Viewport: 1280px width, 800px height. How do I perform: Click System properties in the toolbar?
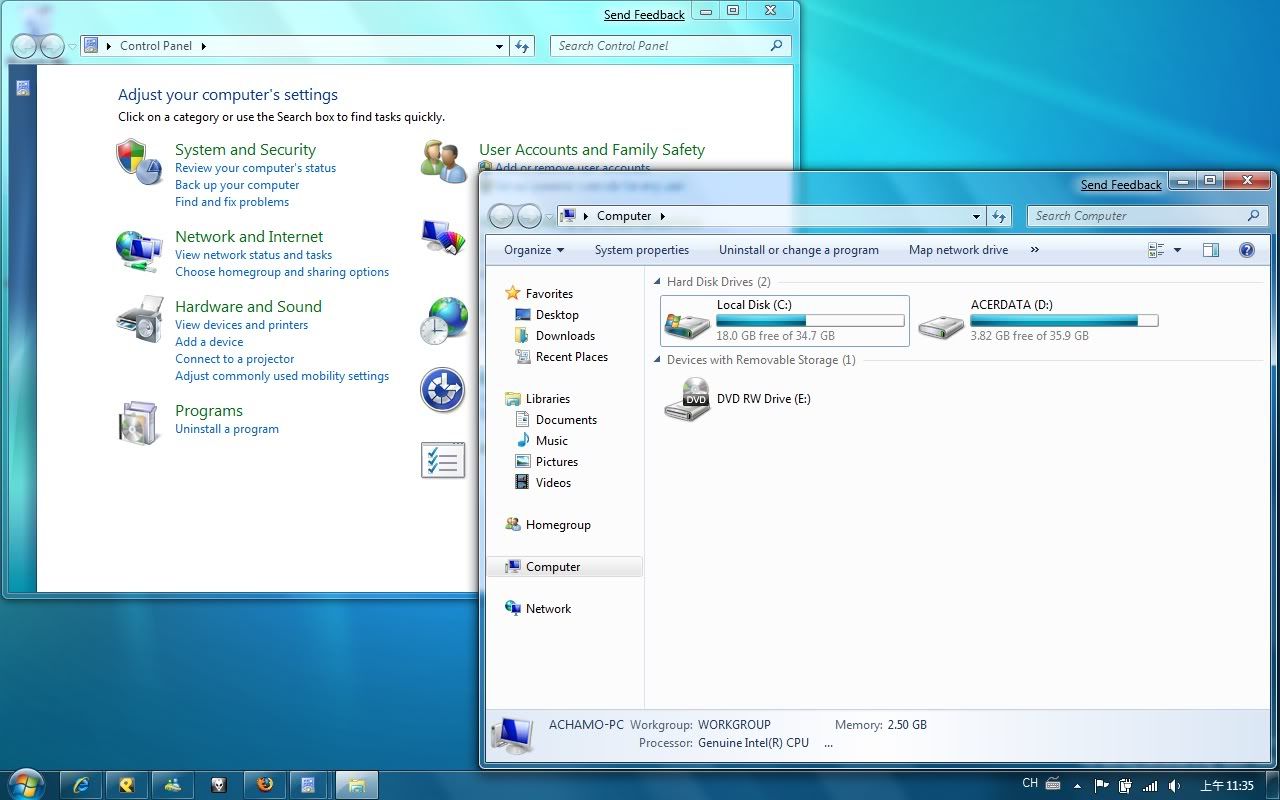(641, 250)
